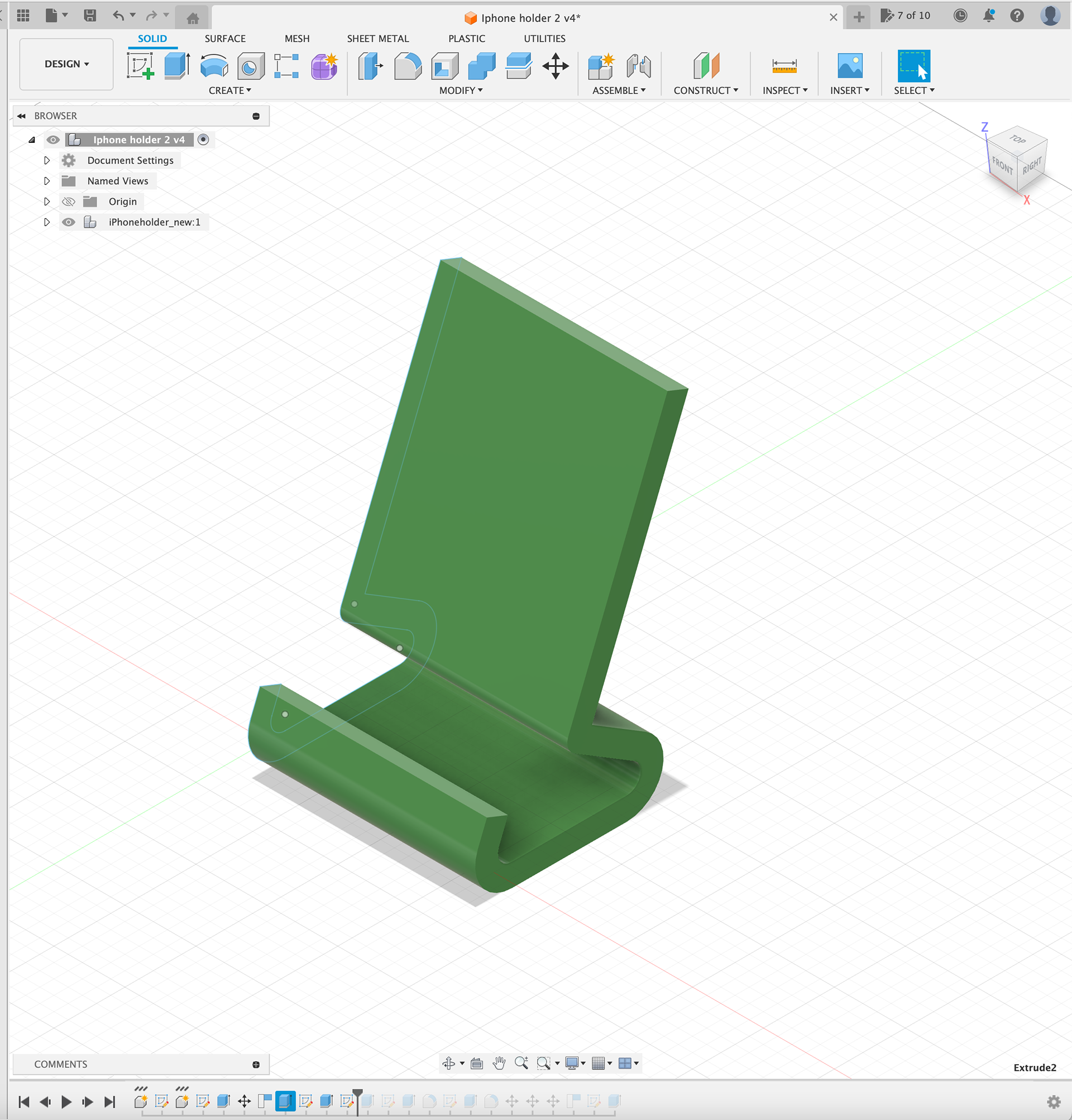This screenshot has height=1120, width=1072.
Task: Expand the iPhoneholder_new:1 component
Action: (47, 222)
